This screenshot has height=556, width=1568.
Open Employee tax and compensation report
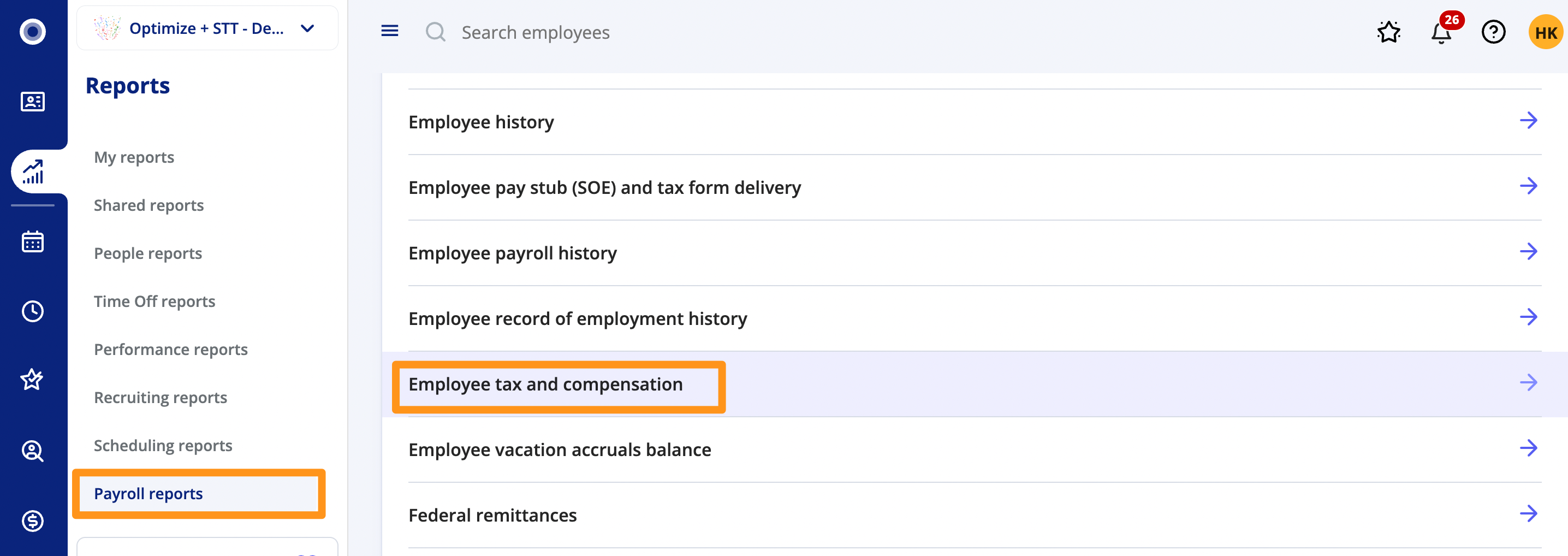click(x=545, y=385)
